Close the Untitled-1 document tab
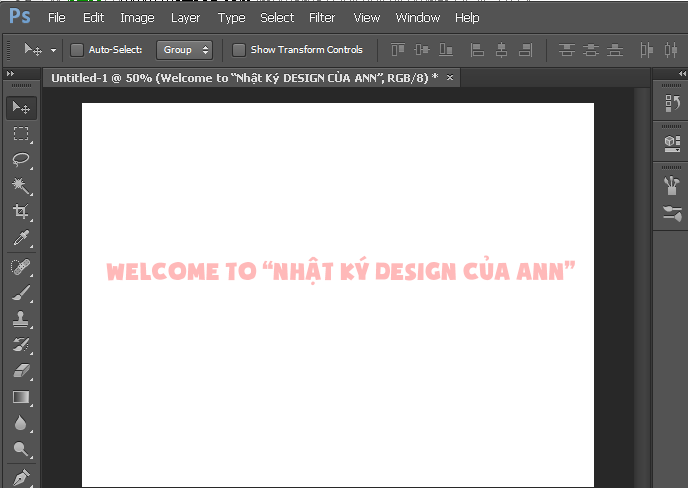This screenshot has height=488, width=688. [450, 77]
